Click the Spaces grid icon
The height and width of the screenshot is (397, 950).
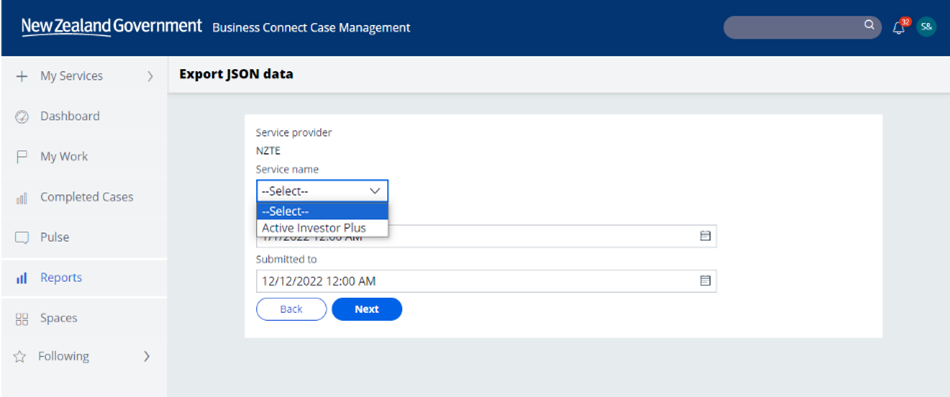tap(21, 319)
